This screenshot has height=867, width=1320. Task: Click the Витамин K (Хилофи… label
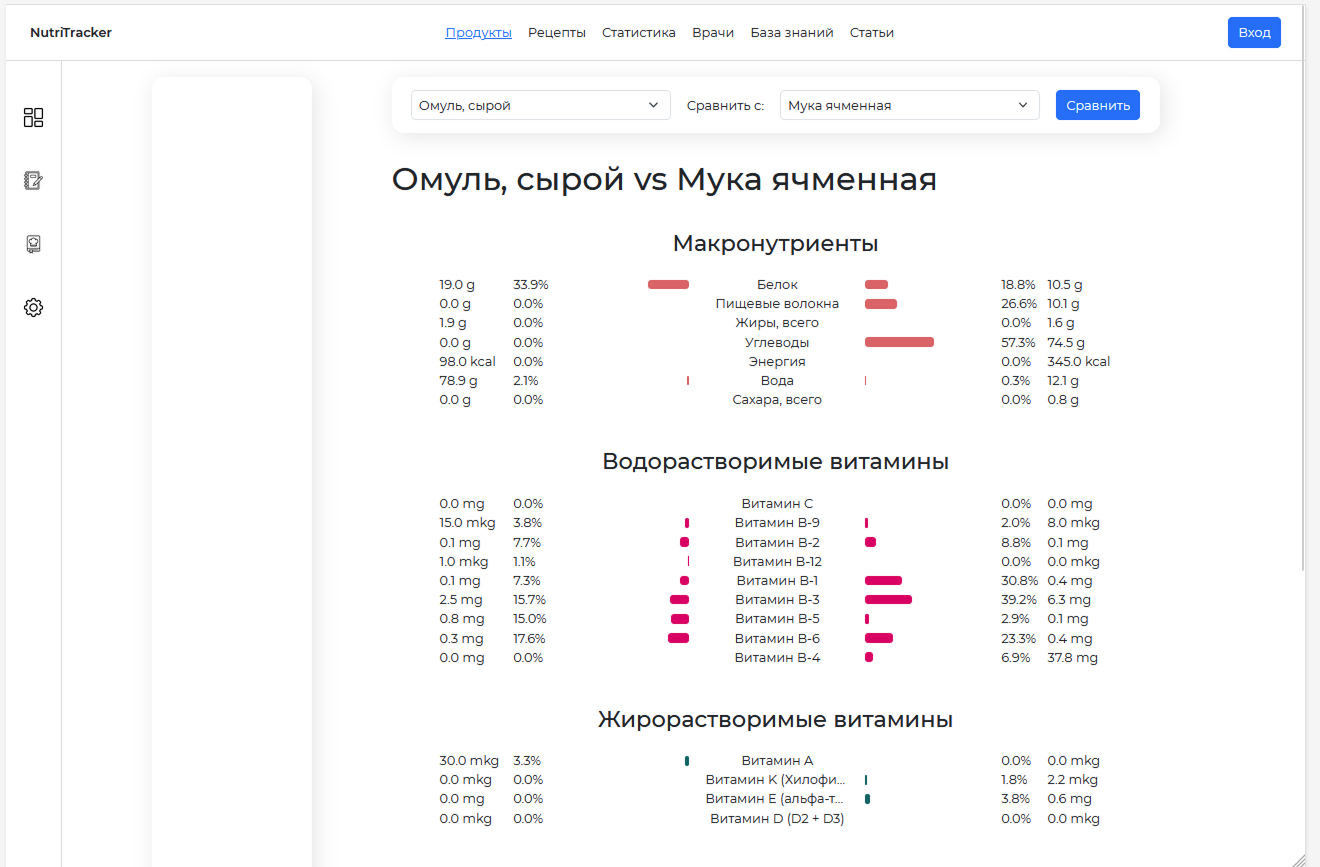777,780
